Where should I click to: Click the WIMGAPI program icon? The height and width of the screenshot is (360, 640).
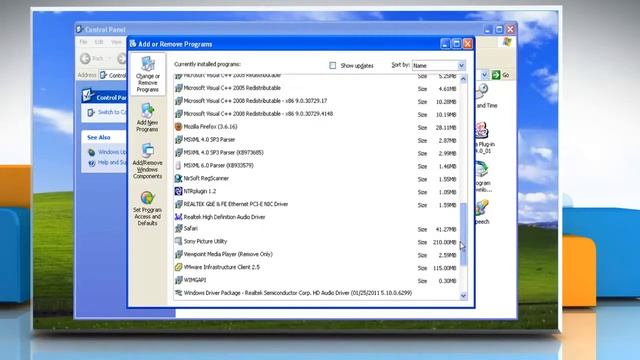(178, 280)
